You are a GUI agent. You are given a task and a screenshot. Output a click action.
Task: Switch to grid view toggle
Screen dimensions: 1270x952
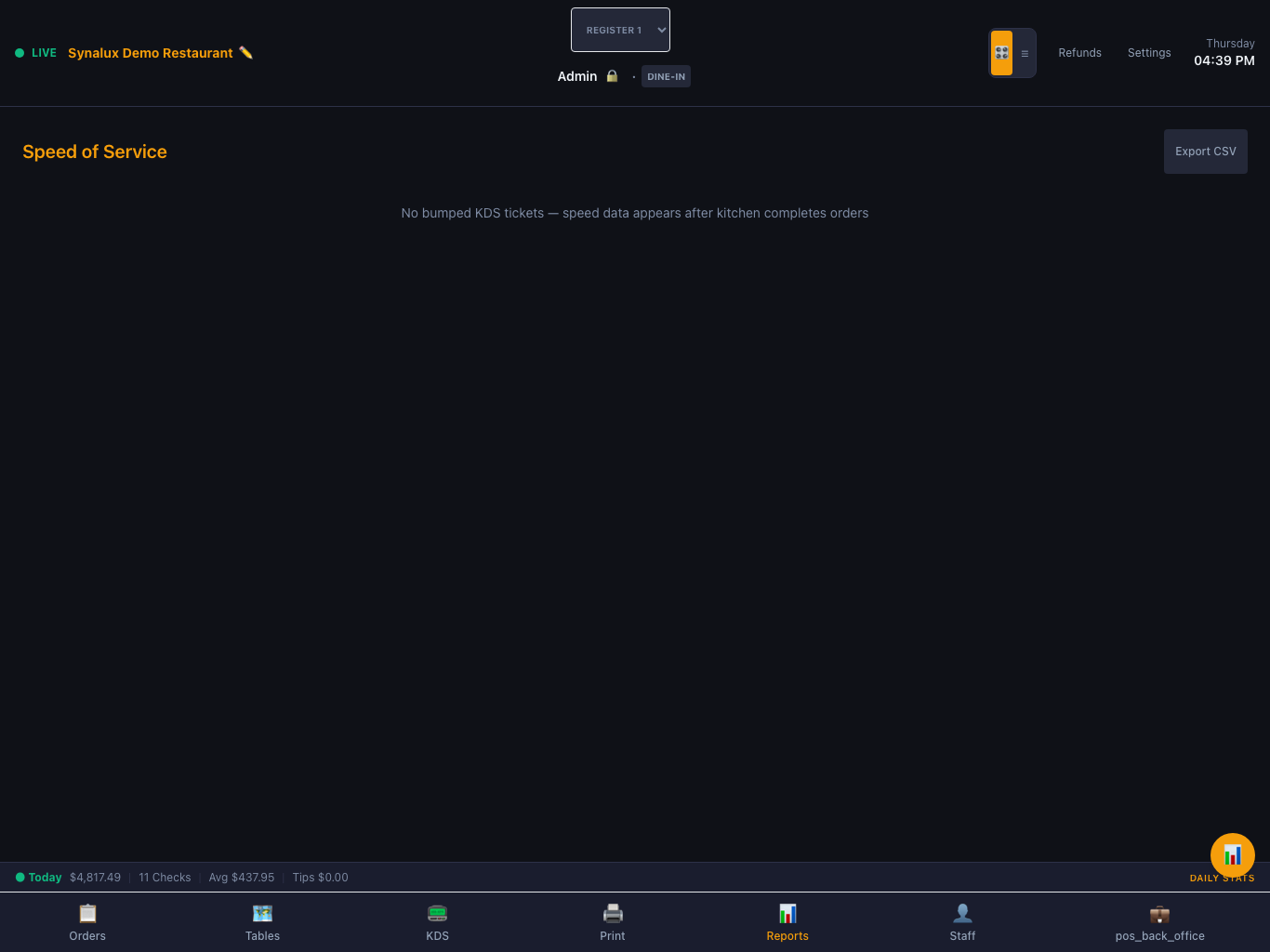point(1001,53)
